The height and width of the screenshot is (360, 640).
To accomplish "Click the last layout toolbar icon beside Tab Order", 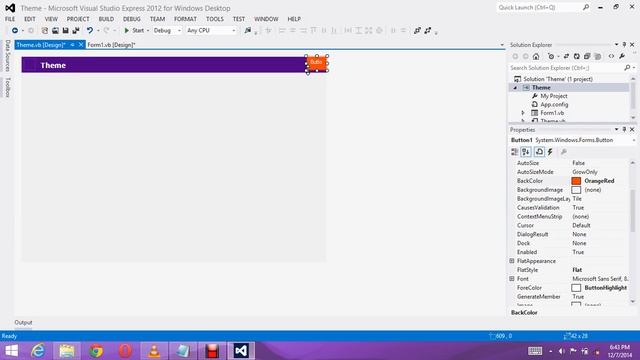I will point(427,30).
